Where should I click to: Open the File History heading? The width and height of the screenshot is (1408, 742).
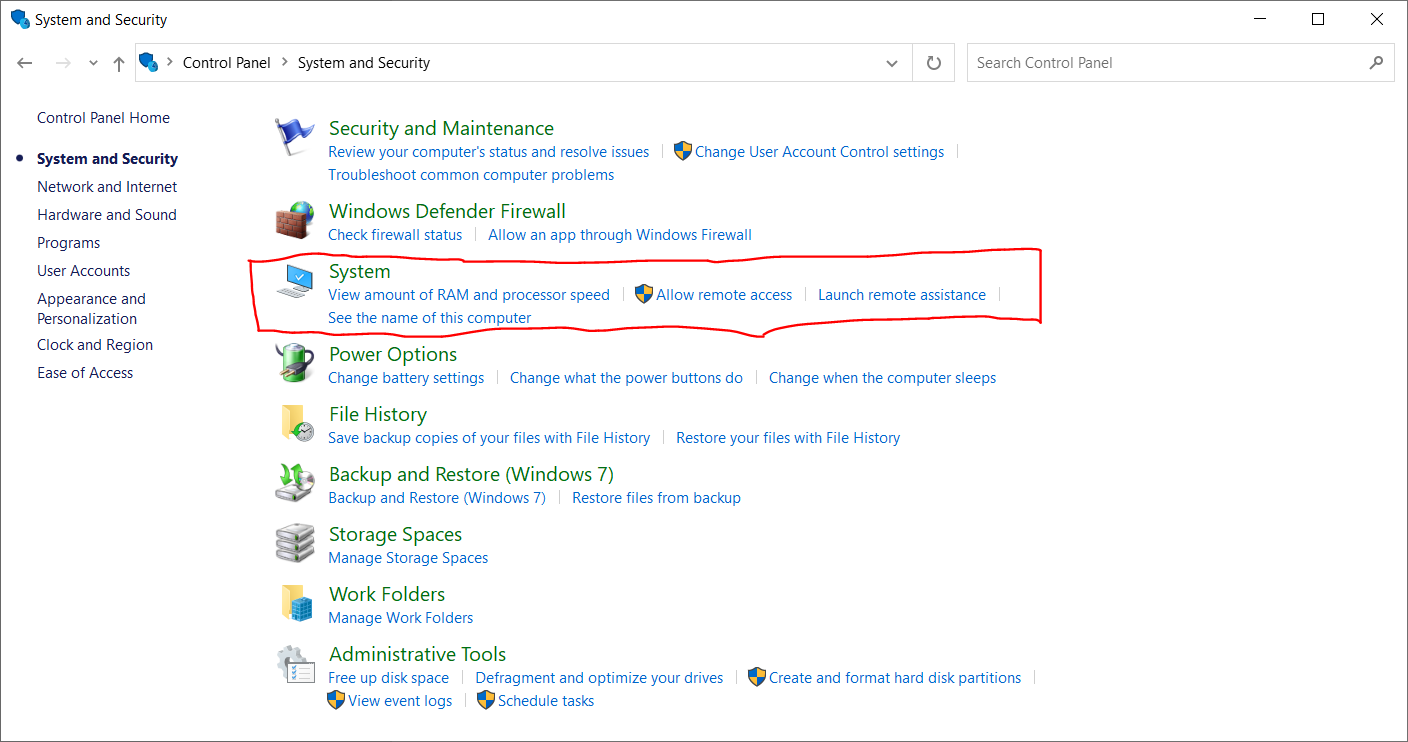click(x=378, y=414)
